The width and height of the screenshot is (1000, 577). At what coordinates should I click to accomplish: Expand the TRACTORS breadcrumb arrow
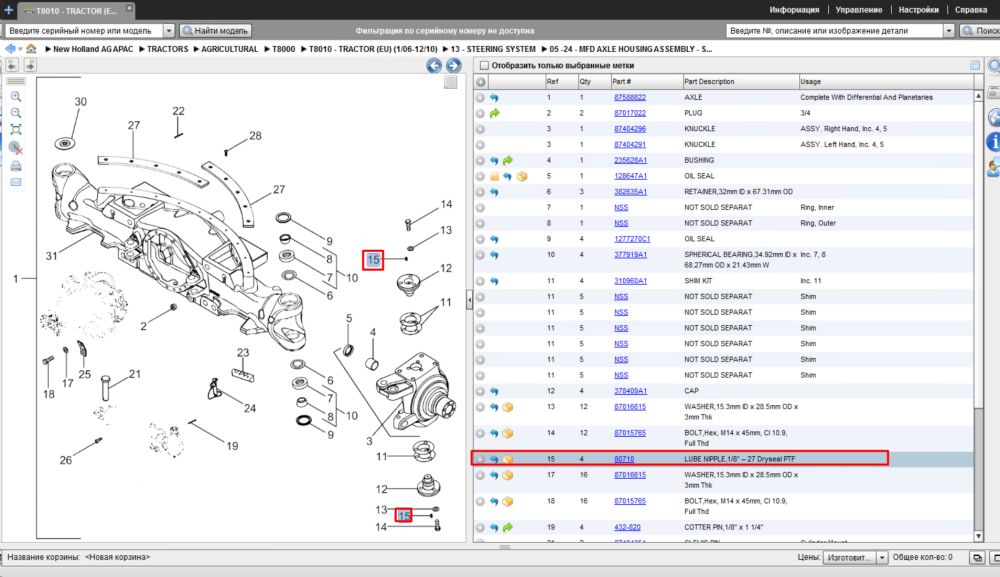point(141,49)
